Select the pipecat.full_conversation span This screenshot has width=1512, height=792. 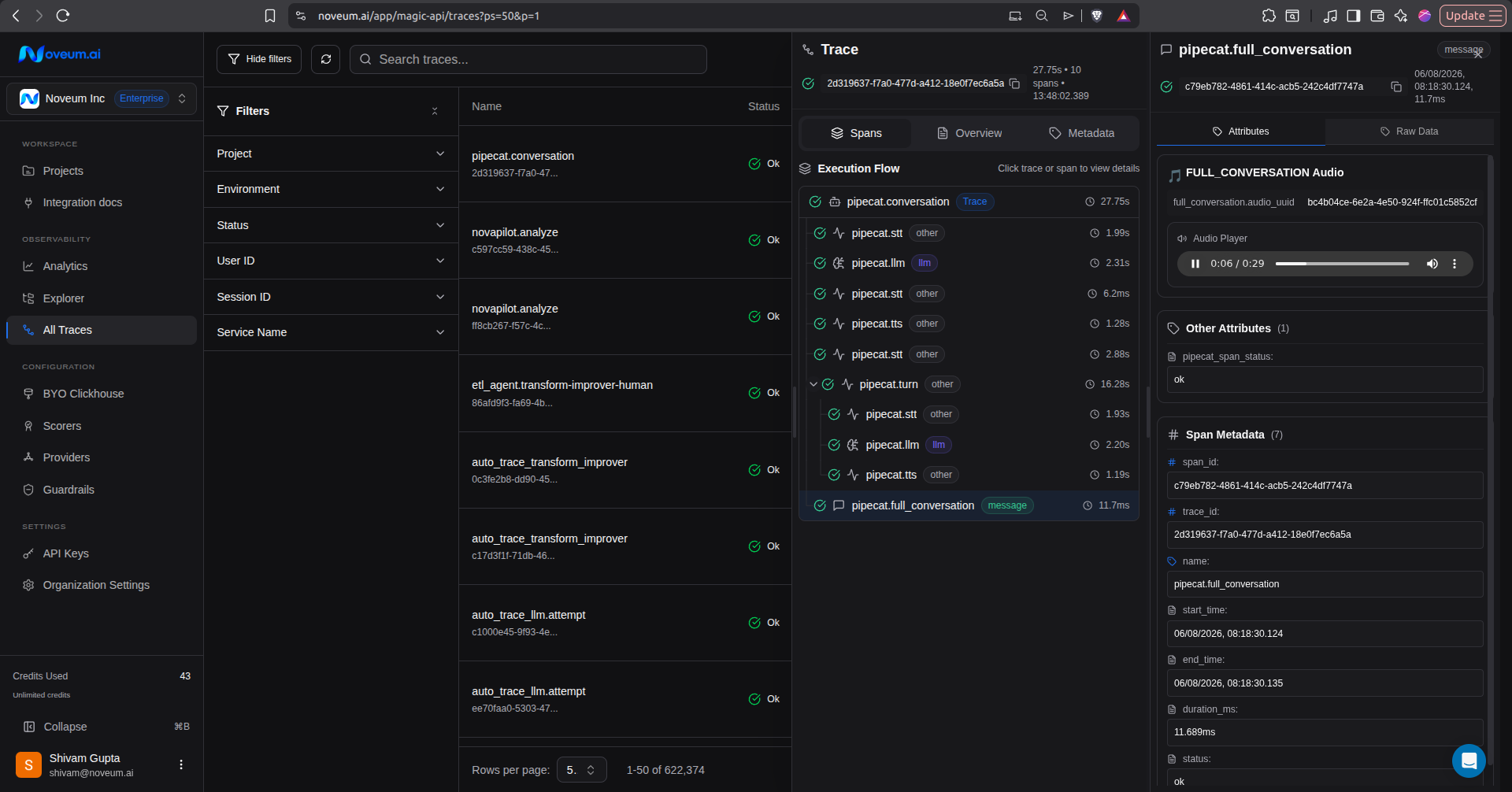(x=969, y=505)
